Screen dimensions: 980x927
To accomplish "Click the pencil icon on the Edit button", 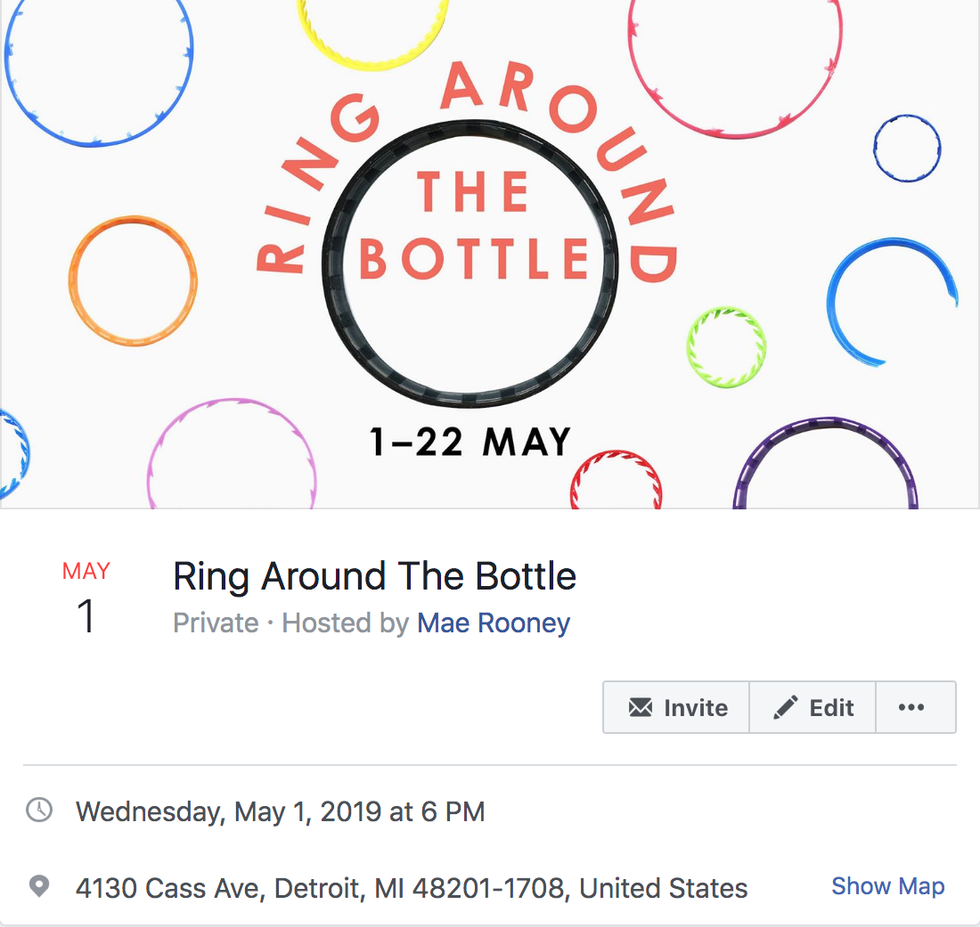I will click(786, 707).
